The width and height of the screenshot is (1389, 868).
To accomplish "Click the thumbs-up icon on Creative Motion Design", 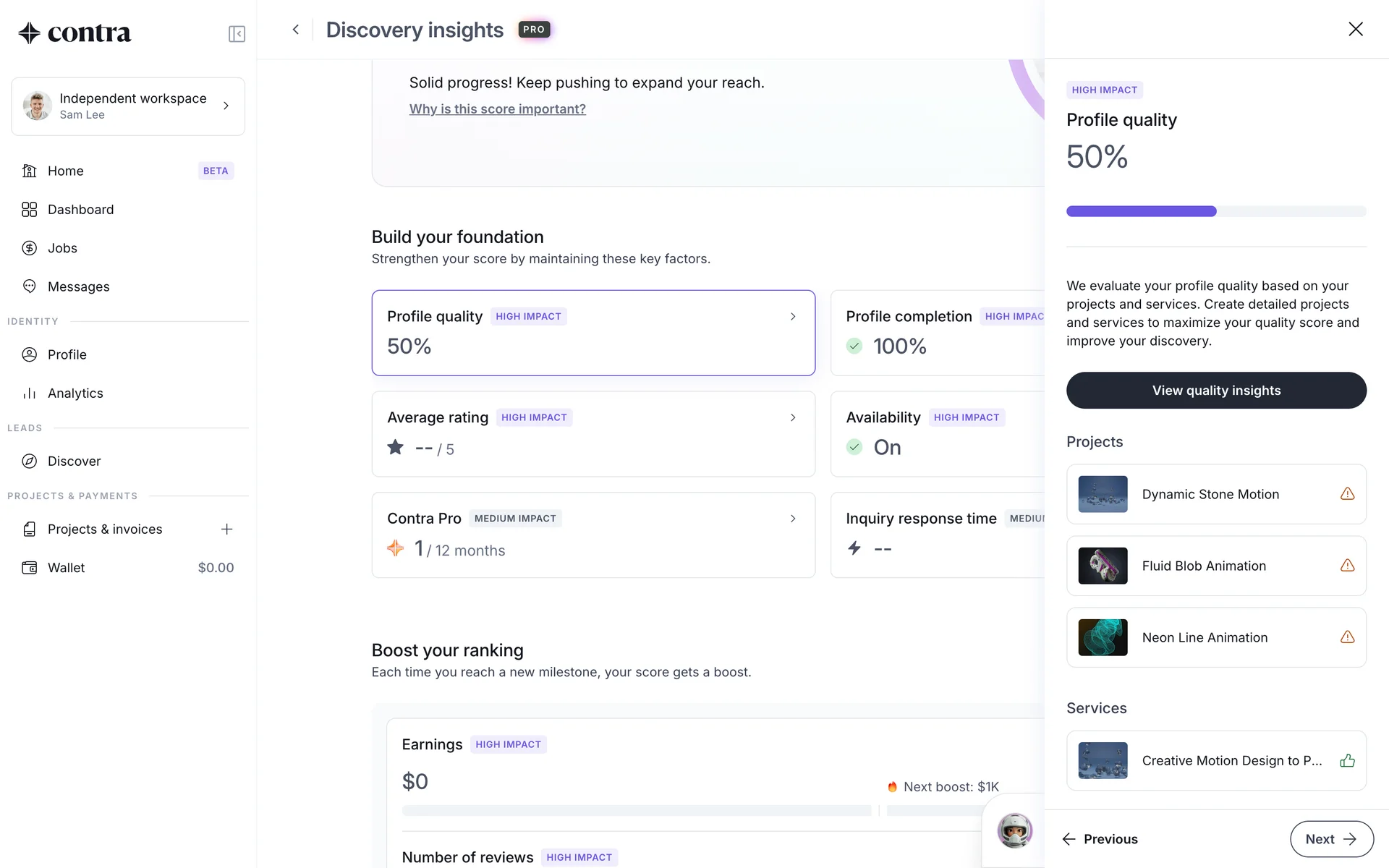I will [1347, 761].
